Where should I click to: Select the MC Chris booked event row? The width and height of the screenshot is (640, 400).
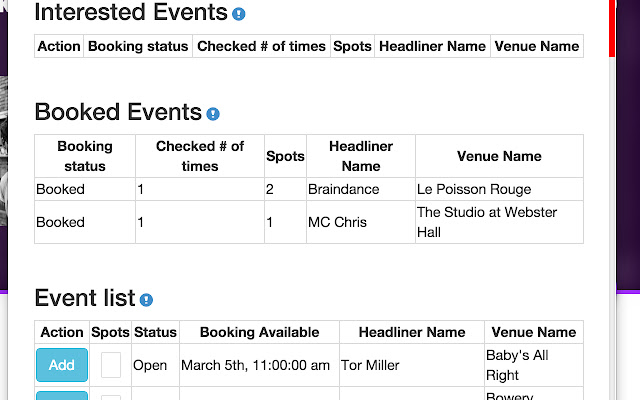(309, 222)
